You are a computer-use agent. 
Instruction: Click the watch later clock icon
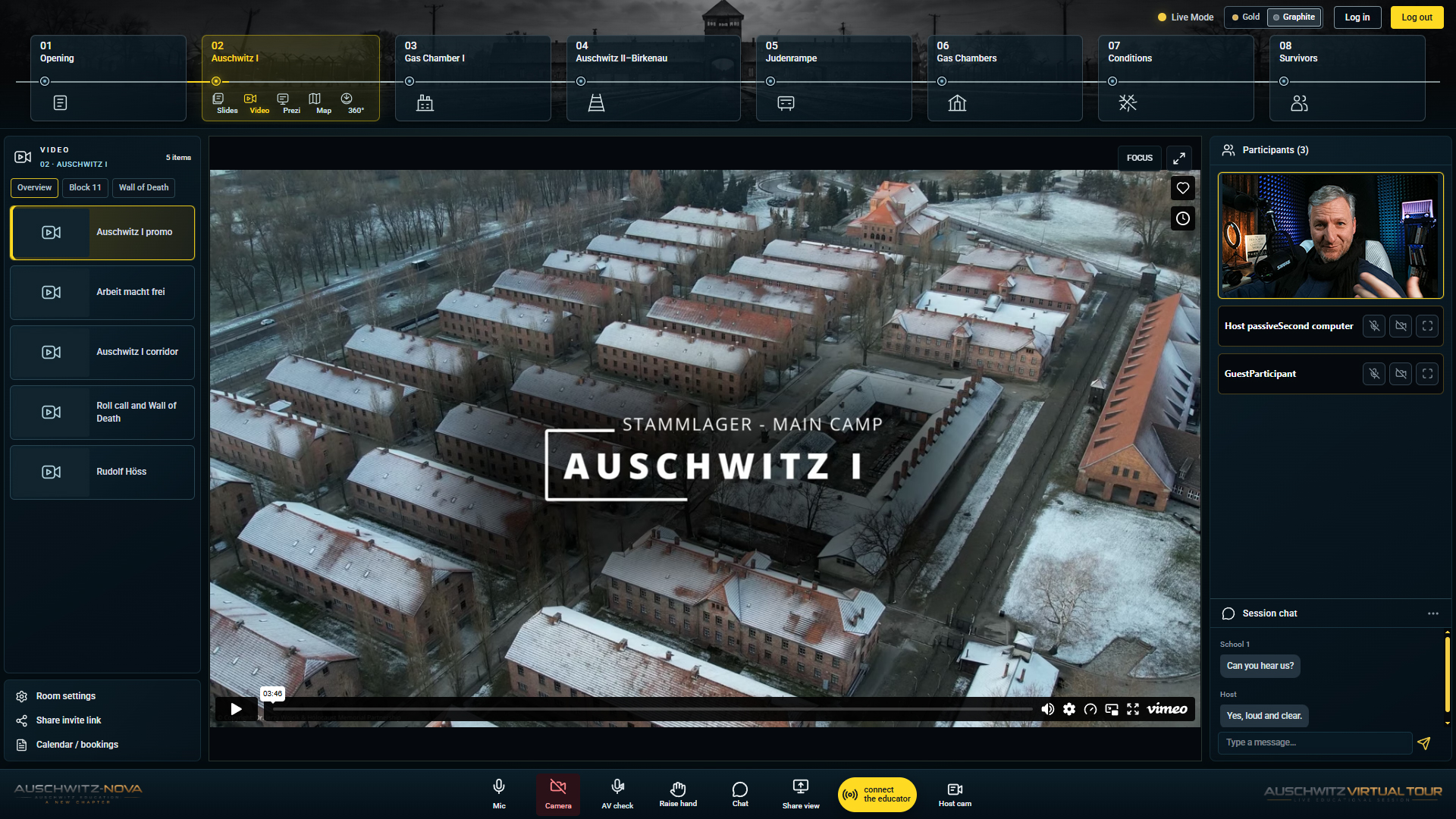1182,218
